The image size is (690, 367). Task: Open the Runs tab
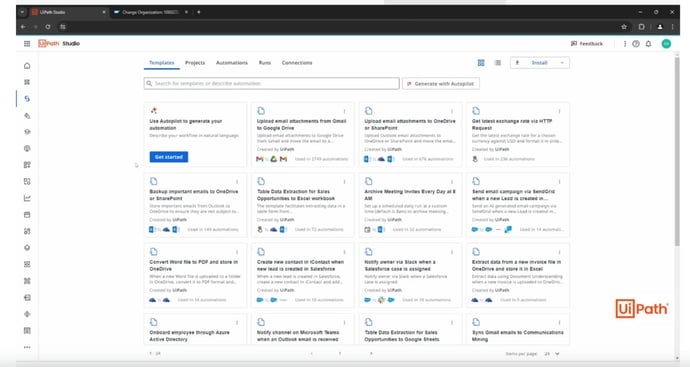[x=265, y=63]
